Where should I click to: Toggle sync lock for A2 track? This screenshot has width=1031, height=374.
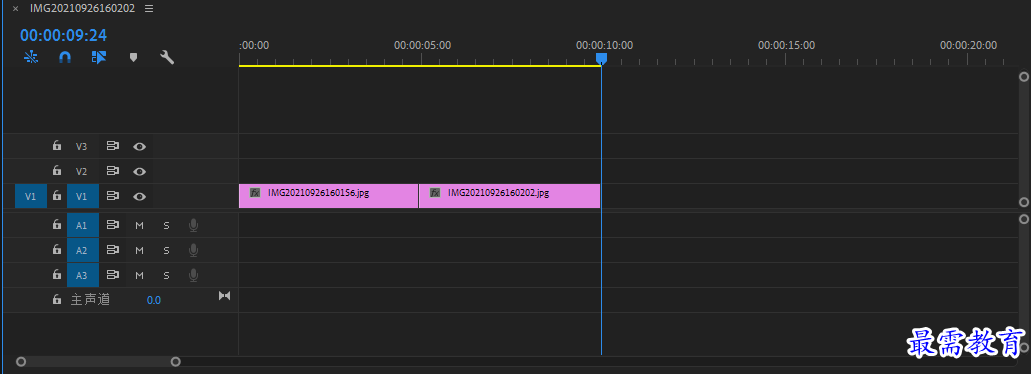pos(112,250)
